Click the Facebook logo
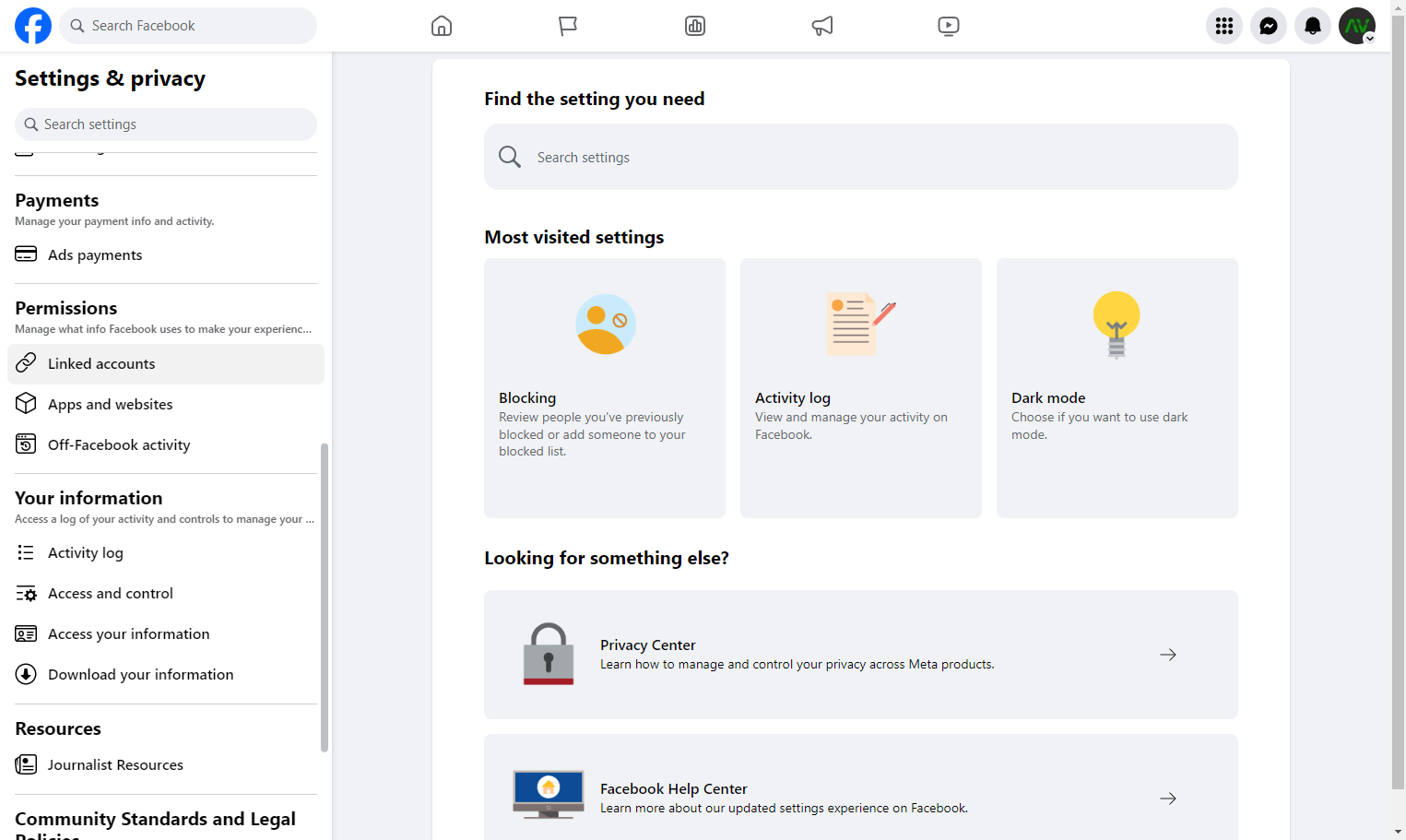 (x=33, y=26)
